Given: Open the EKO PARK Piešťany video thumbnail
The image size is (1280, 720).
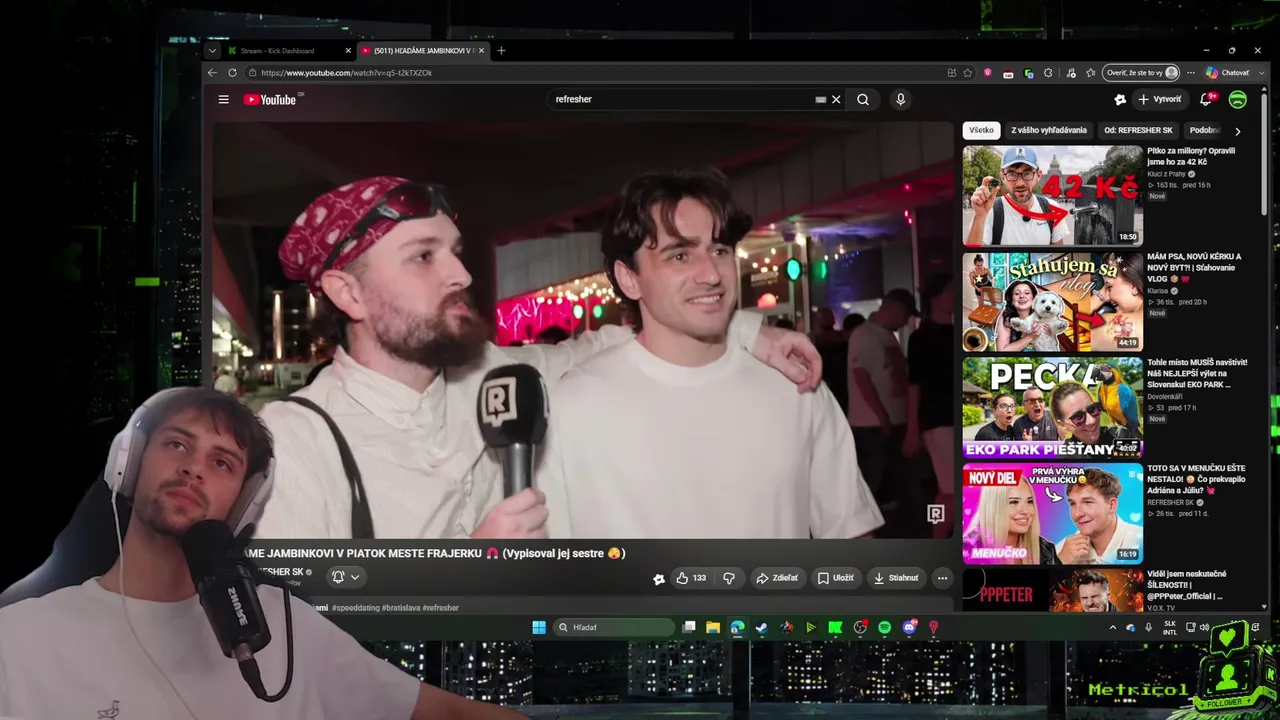Looking at the screenshot, I should (1052, 408).
